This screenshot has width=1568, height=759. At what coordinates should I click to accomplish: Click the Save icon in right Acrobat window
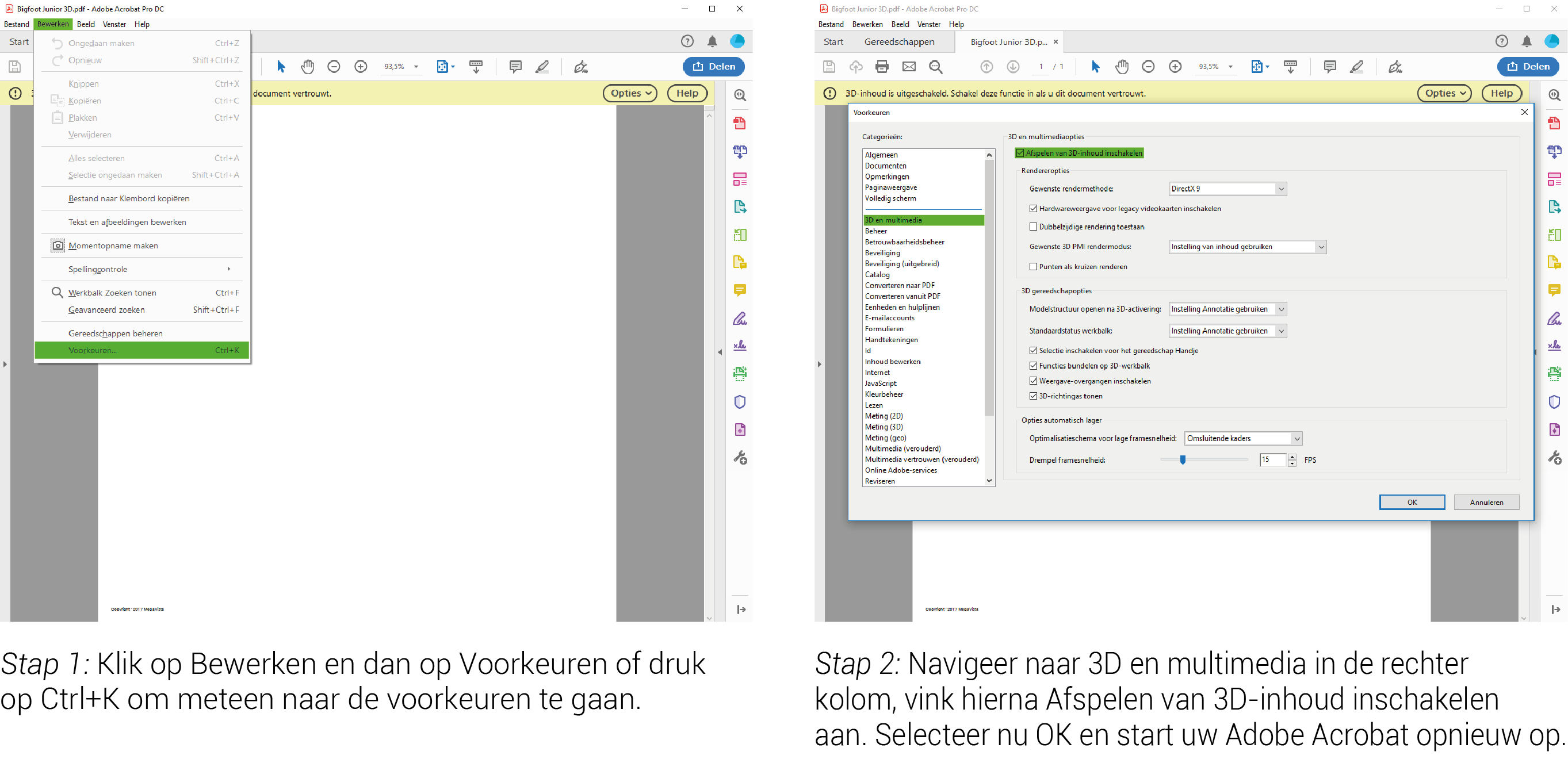[829, 67]
